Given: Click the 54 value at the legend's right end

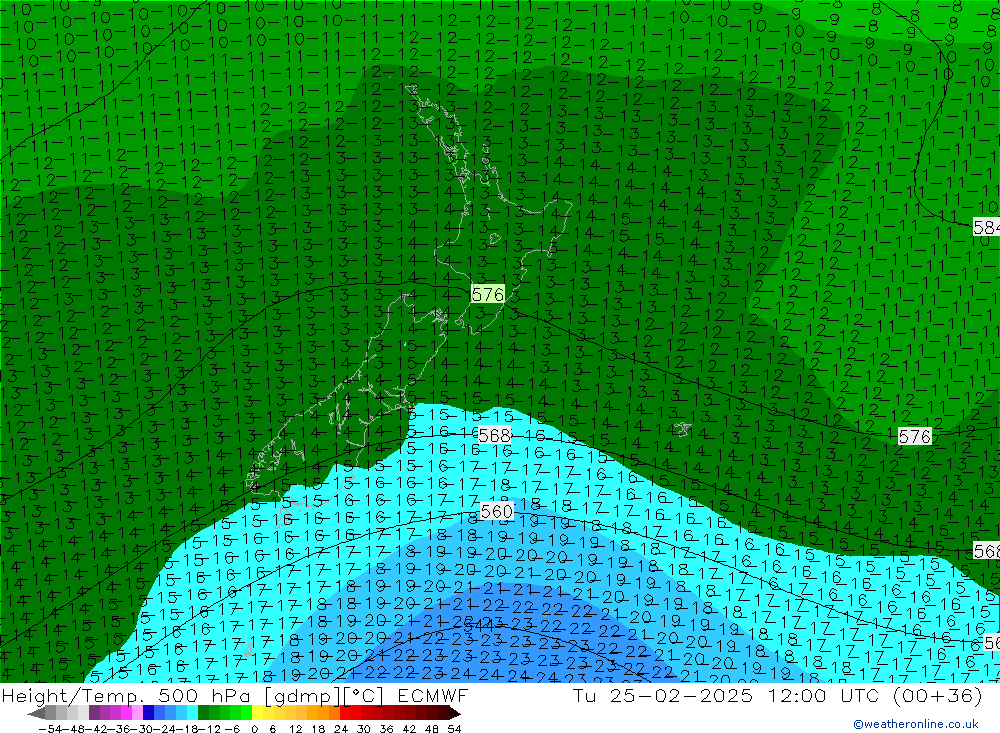Looking at the screenshot, I should tap(454, 729).
